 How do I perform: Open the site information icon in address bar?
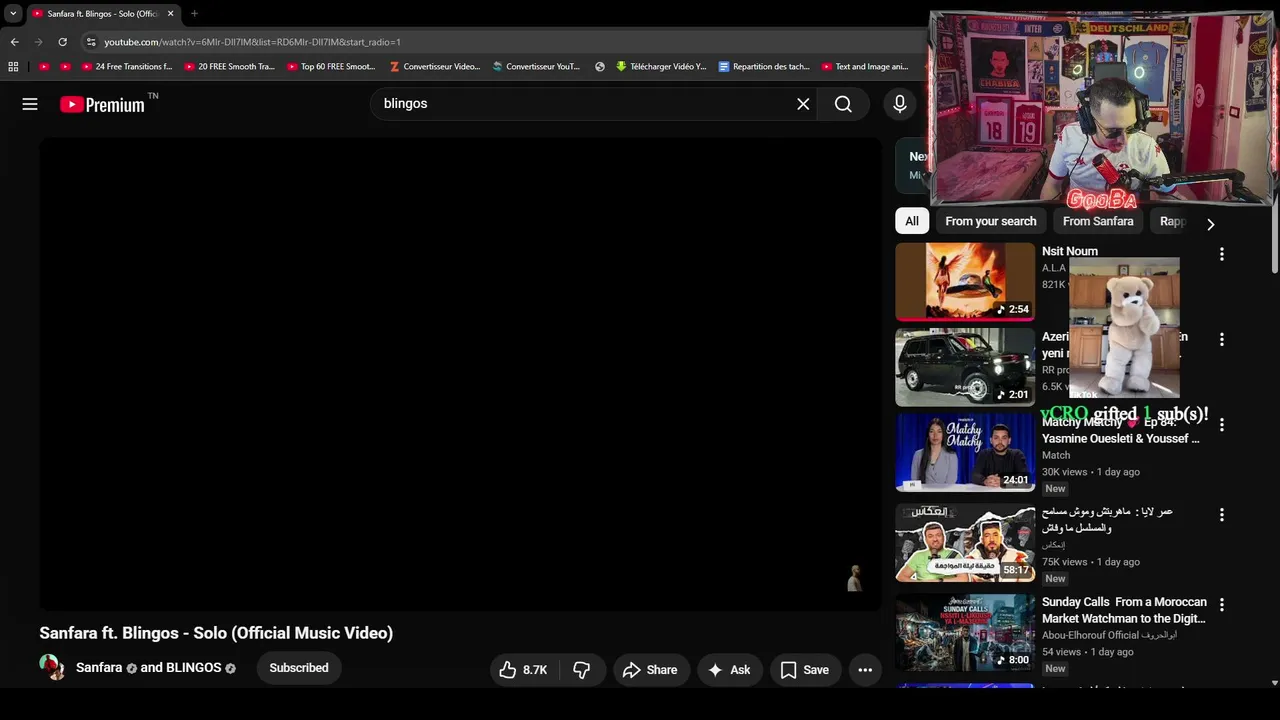(x=91, y=42)
